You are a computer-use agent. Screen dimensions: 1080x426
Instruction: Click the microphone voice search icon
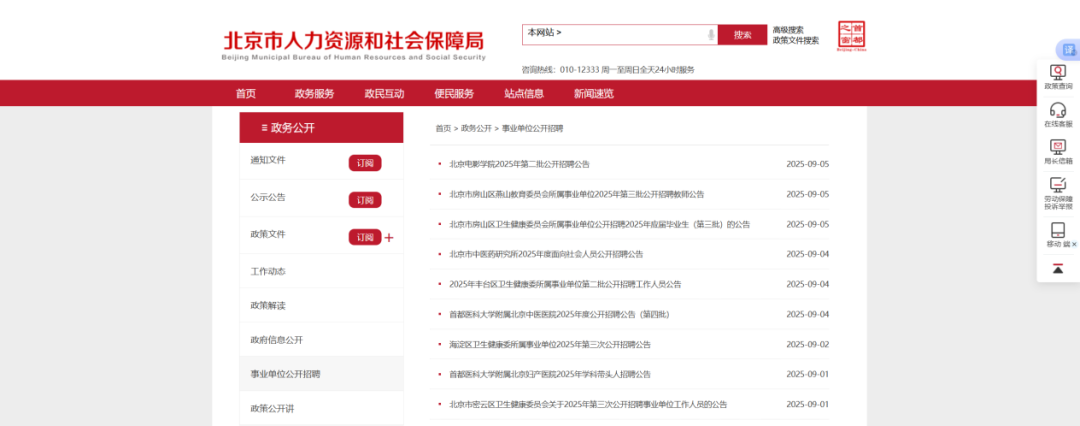coord(711,35)
